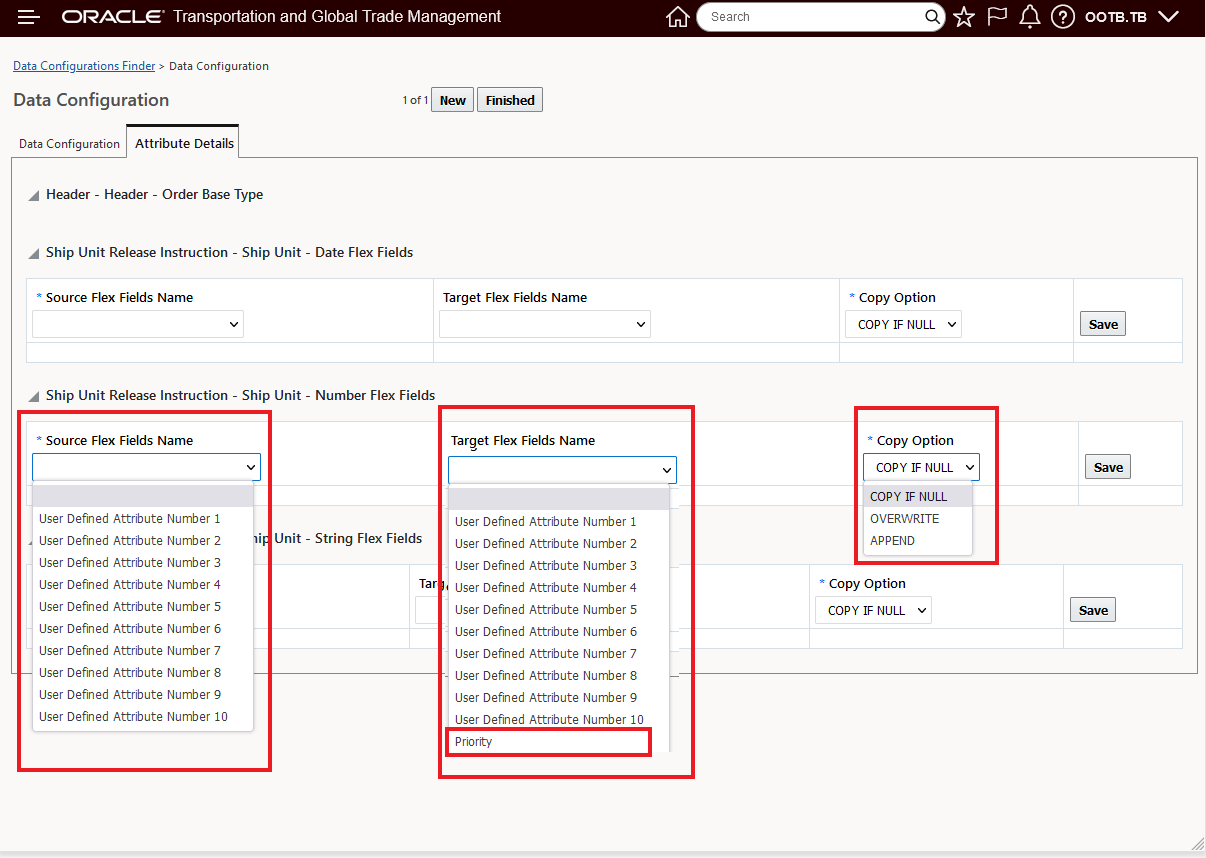Choose APPEND copy option
This screenshot has width=1206, height=858.
coord(917,541)
